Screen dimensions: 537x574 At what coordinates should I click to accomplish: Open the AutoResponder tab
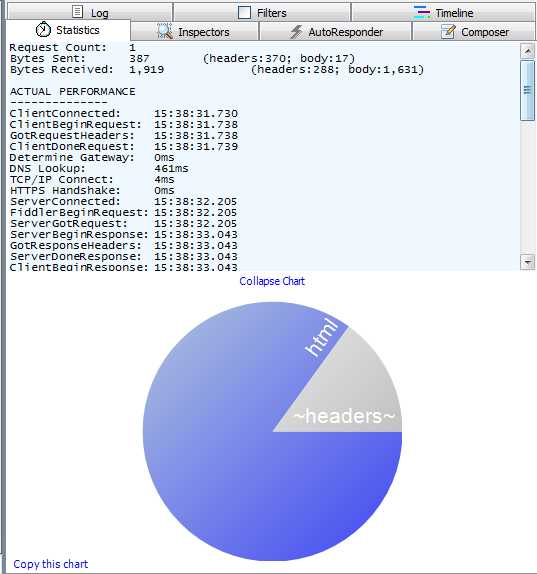click(x=335, y=32)
